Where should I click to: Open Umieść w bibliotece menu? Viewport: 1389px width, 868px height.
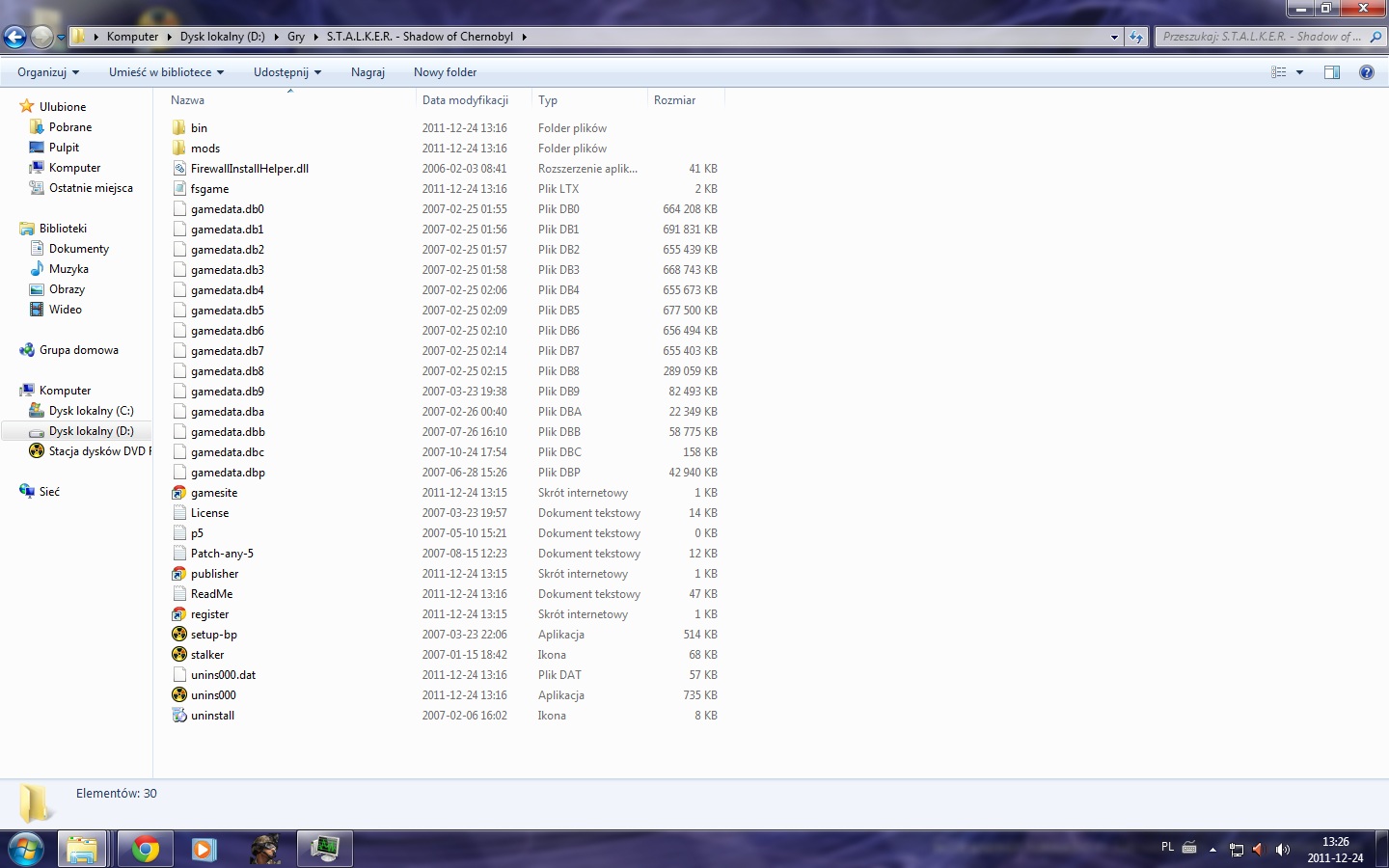[166, 72]
